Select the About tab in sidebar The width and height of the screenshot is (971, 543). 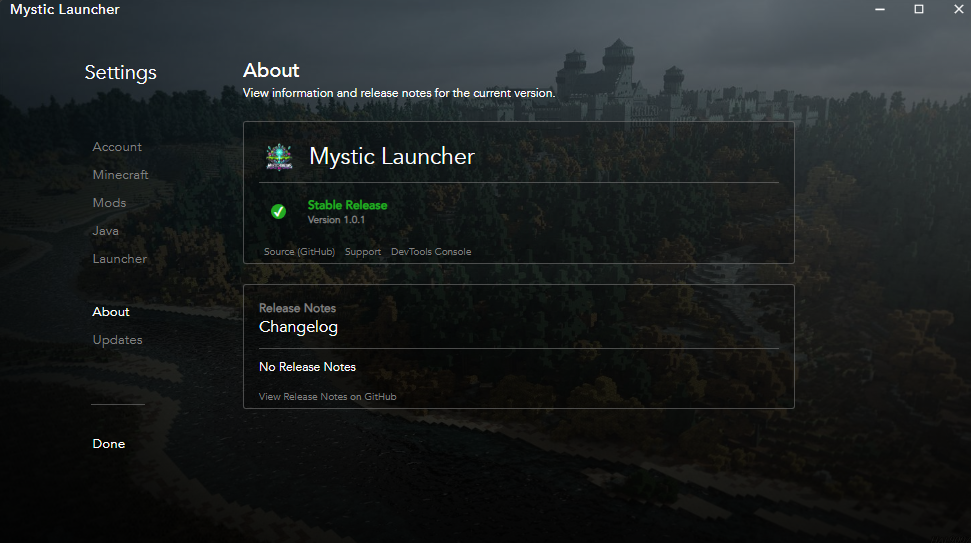[111, 311]
